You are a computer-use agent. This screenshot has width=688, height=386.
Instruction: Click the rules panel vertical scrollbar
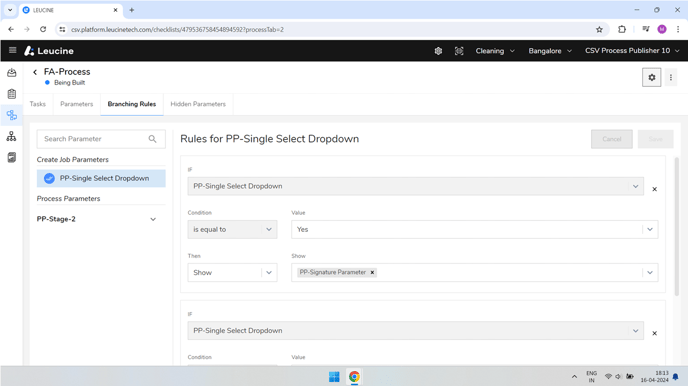pyautogui.click(x=677, y=228)
